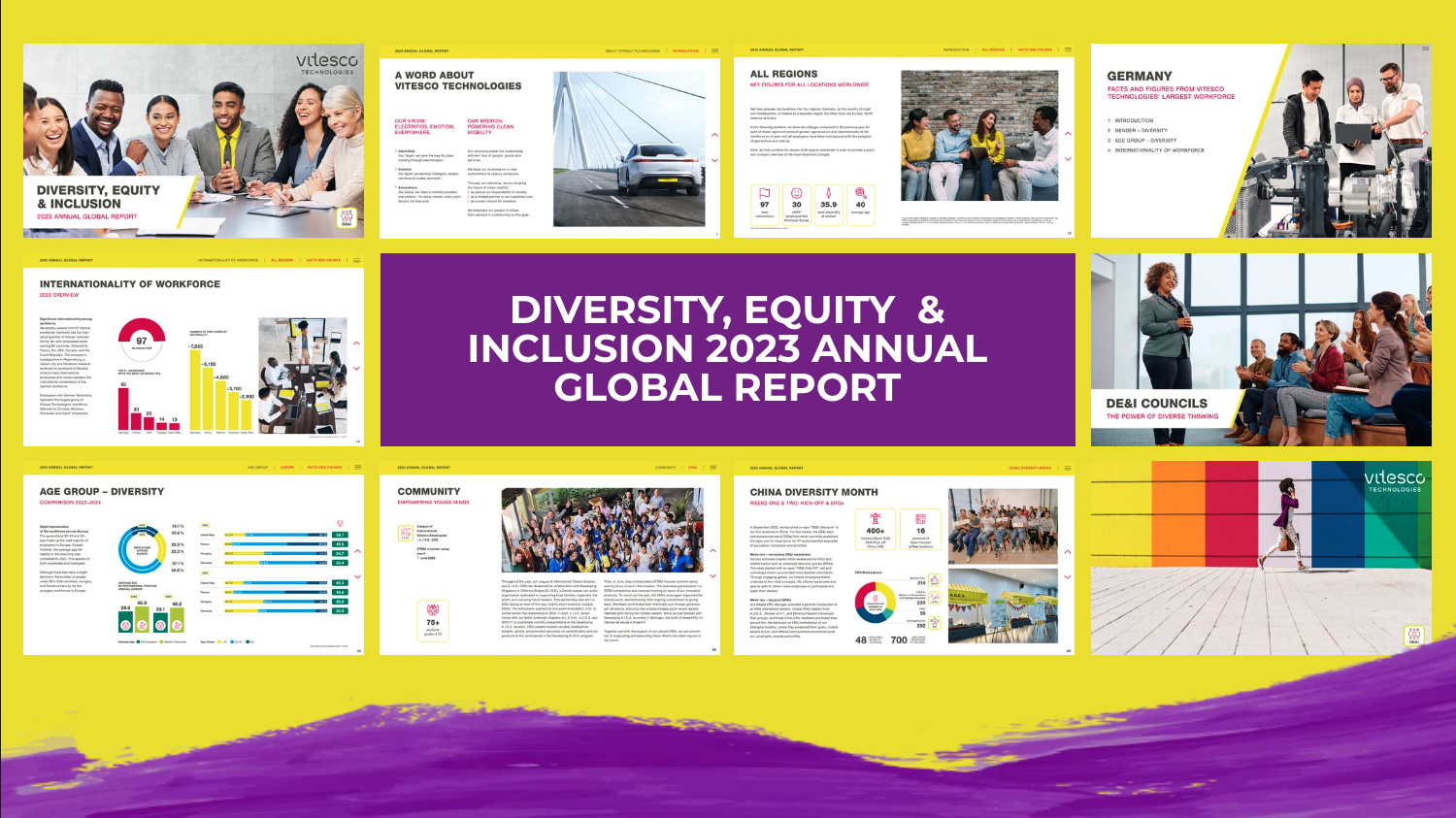The width and height of the screenshot is (1456, 818).
Task: Click the flag icon above 97 nationalities
Action: (765, 193)
